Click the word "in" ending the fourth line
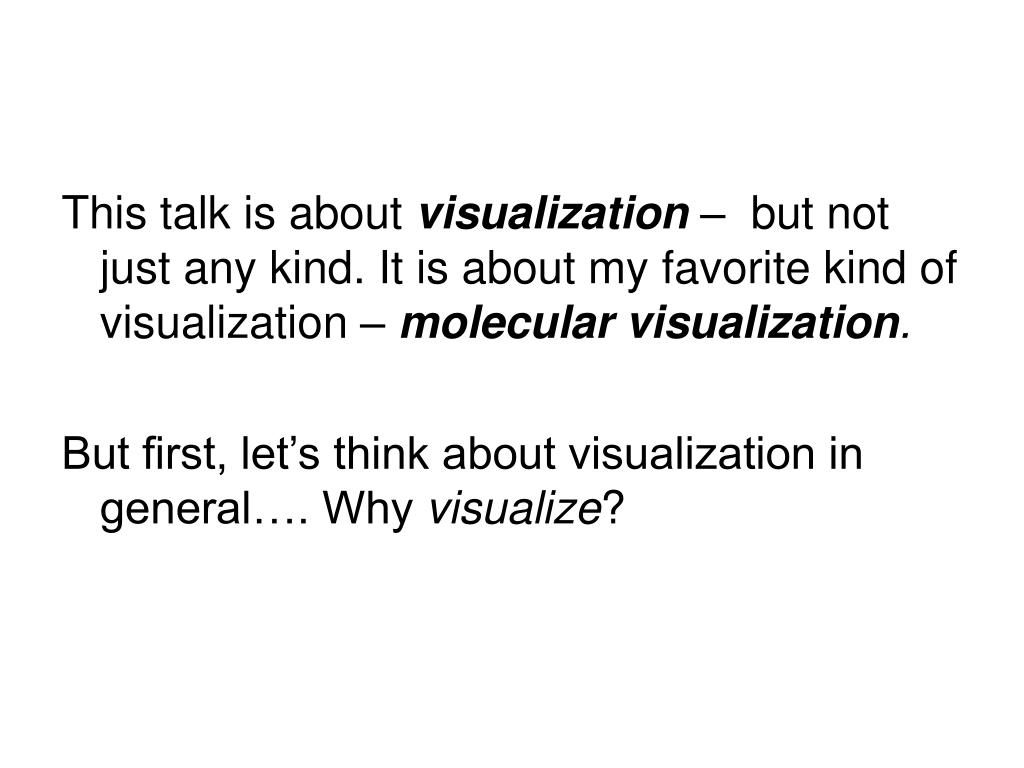The height and width of the screenshot is (768, 1024). click(846, 453)
